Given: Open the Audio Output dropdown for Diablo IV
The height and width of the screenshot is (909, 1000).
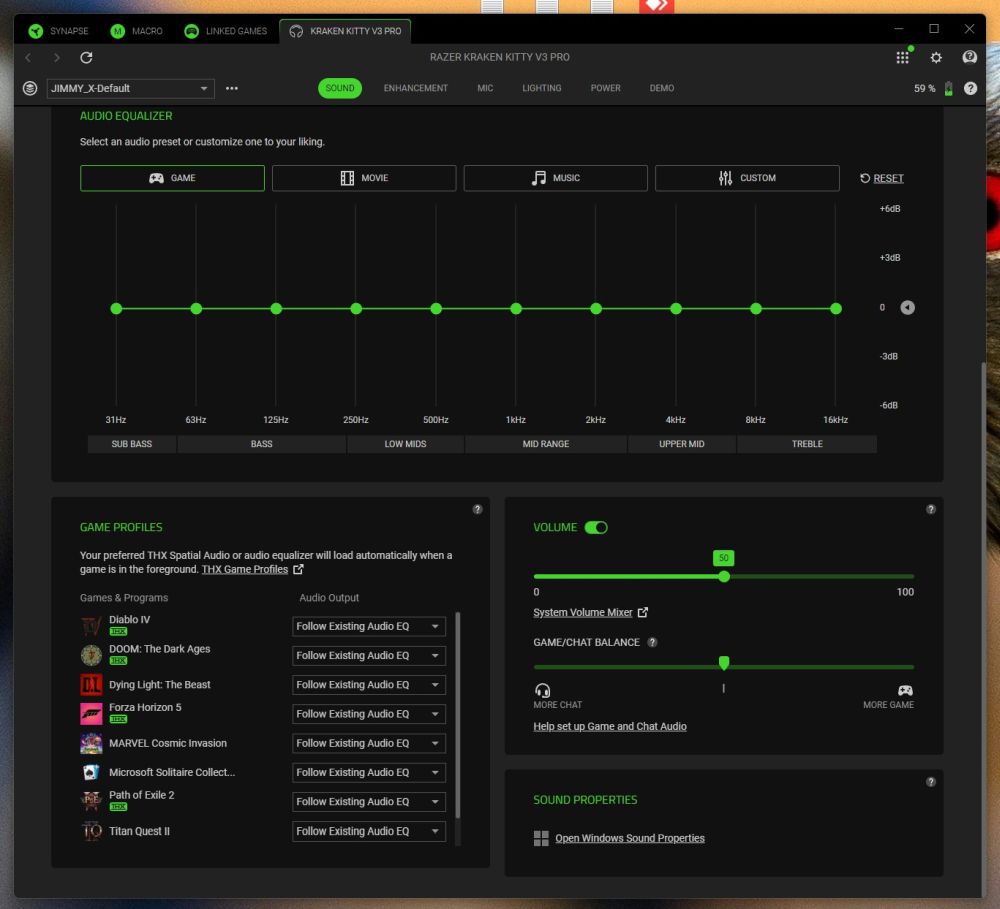Looking at the screenshot, I should (368, 627).
